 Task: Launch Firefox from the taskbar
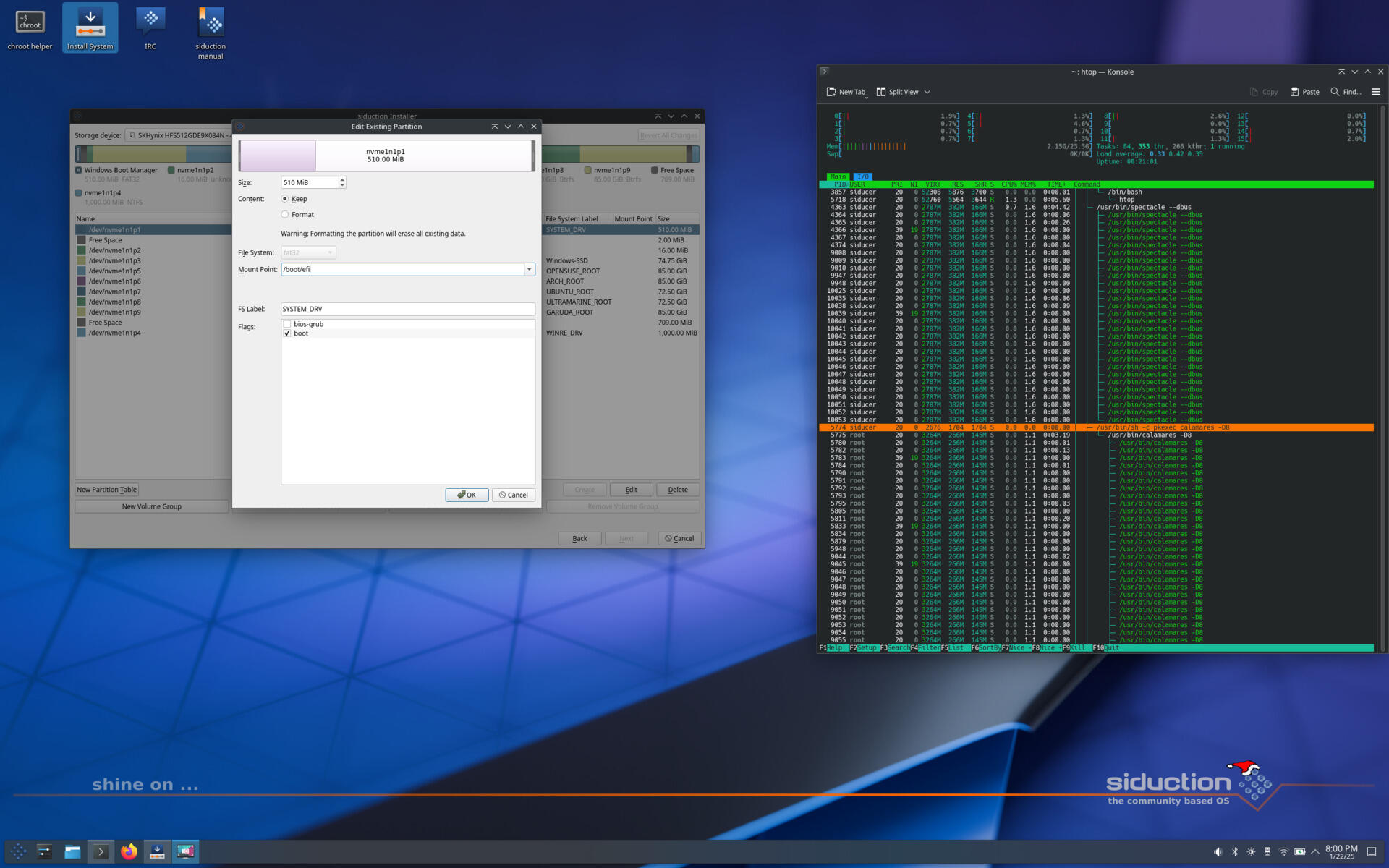pos(129,851)
